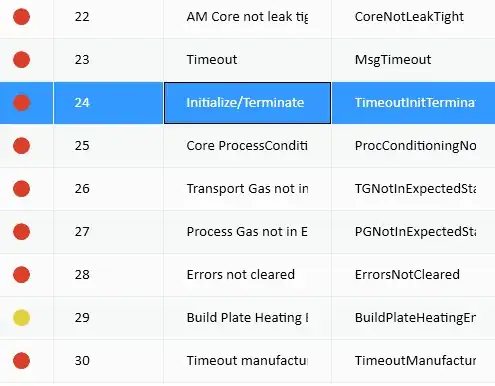
Task: Select the Initialize/Terminate cell
Action: (247, 103)
